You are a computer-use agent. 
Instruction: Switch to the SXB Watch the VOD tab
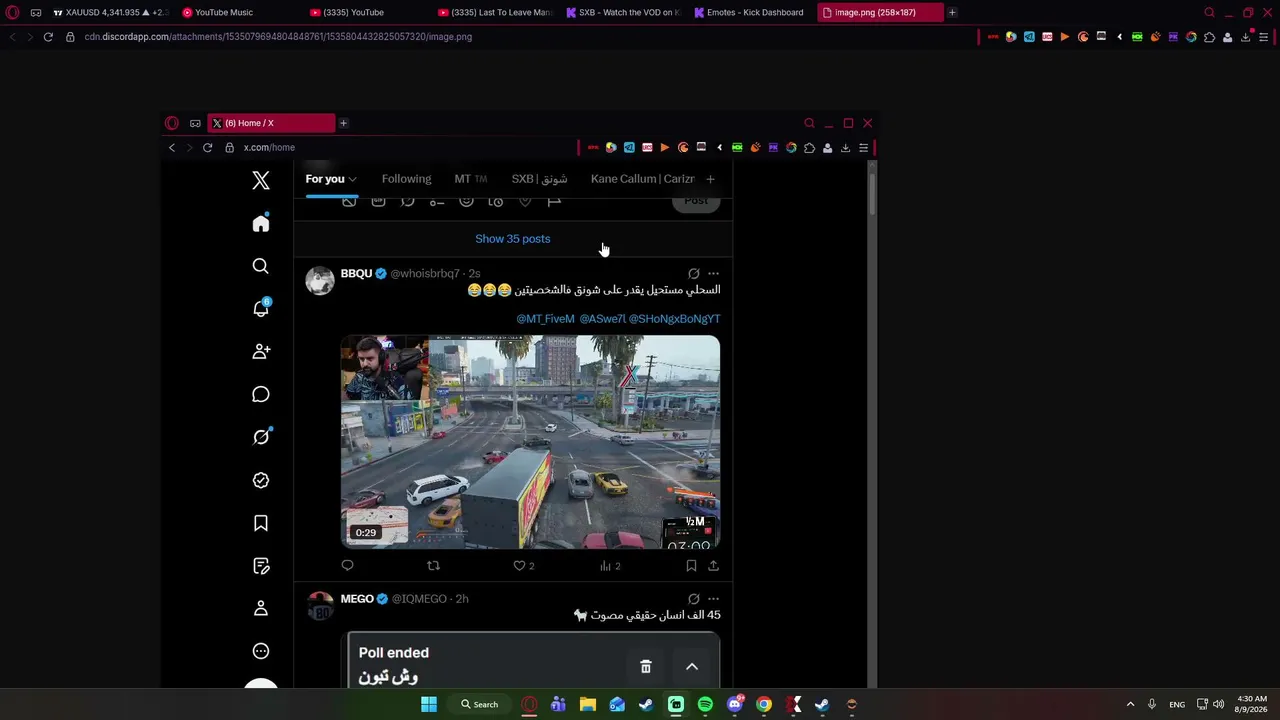623,13
